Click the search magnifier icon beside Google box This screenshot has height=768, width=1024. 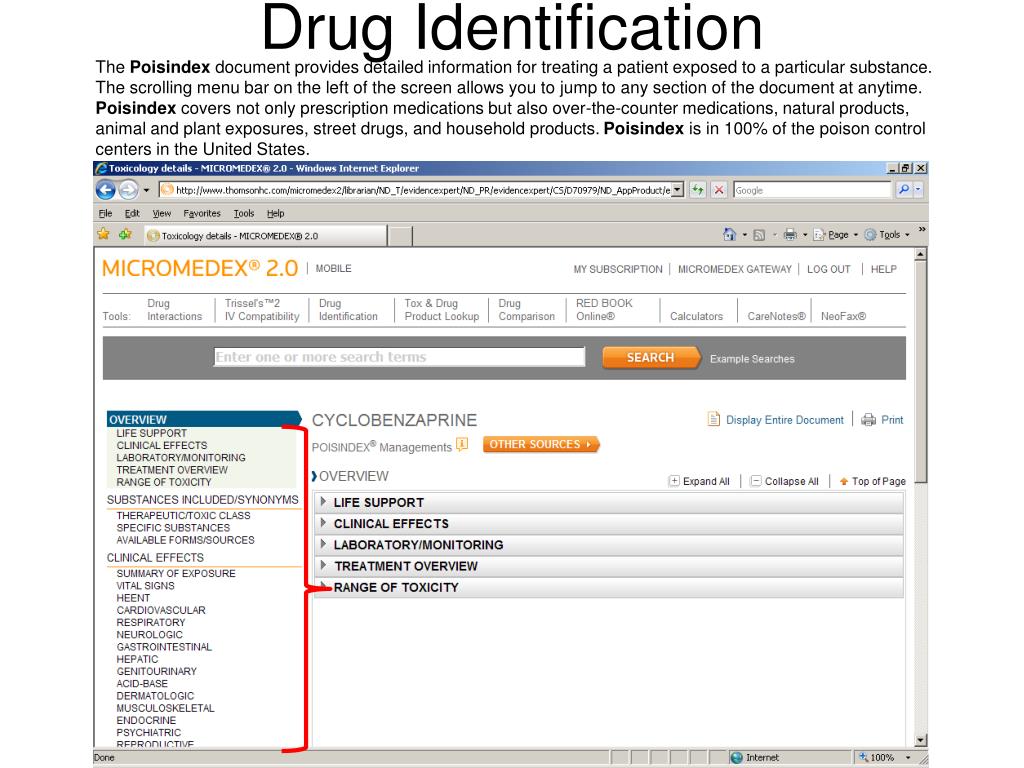pyautogui.click(x=903, y=190)
